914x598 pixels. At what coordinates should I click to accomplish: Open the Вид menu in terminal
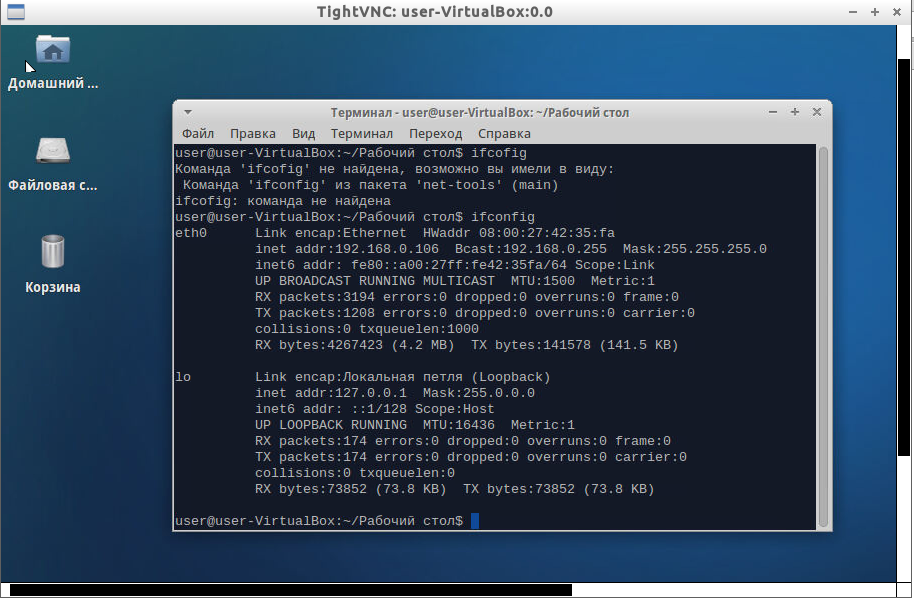coord(303,134)
